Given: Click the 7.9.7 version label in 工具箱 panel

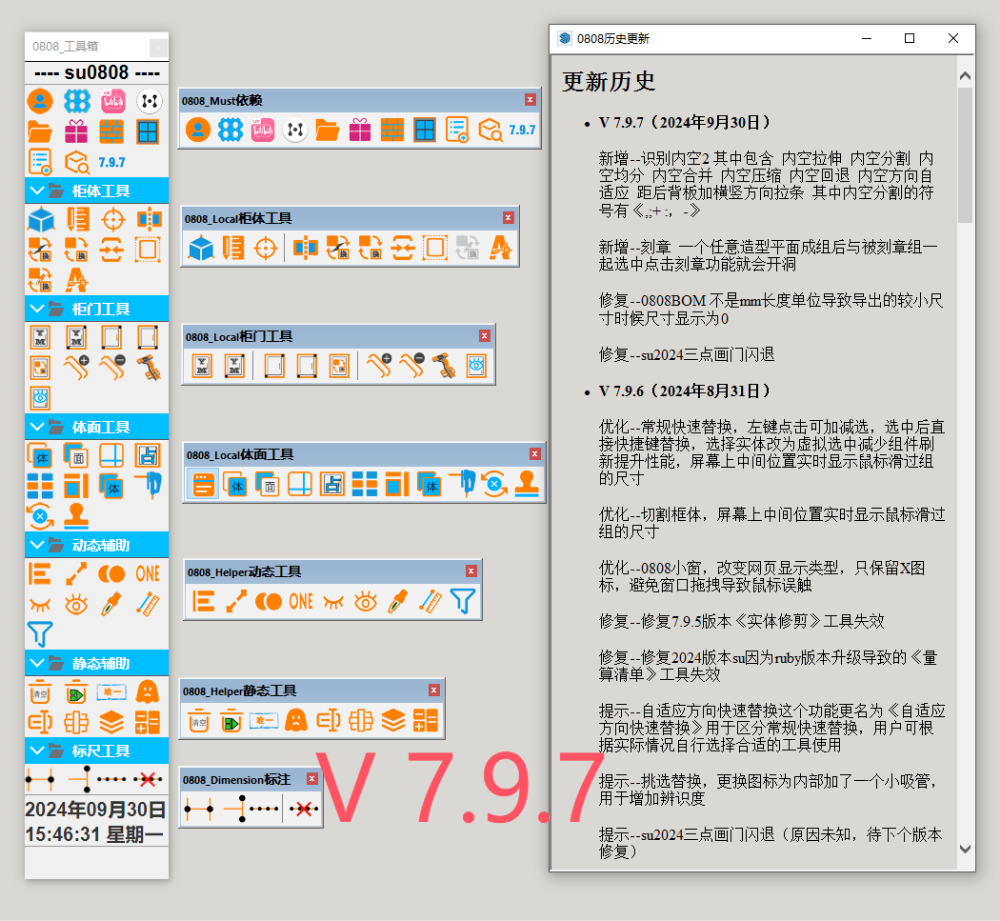Looking at the screenshot, I should 112,161.
